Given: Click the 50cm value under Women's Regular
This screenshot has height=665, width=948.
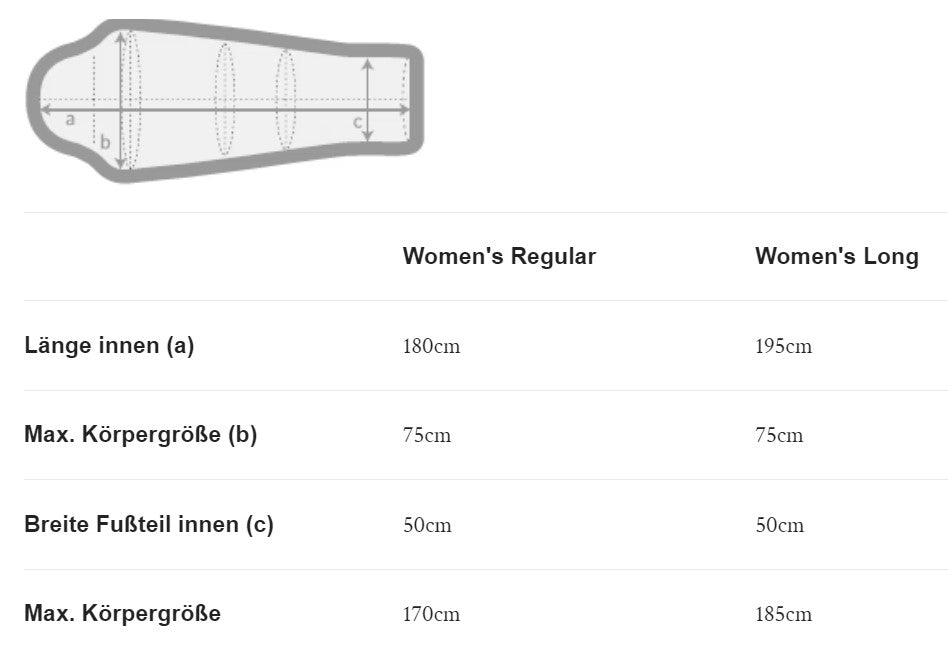Looking at the screenshot, I should click(x=427, y=525).
